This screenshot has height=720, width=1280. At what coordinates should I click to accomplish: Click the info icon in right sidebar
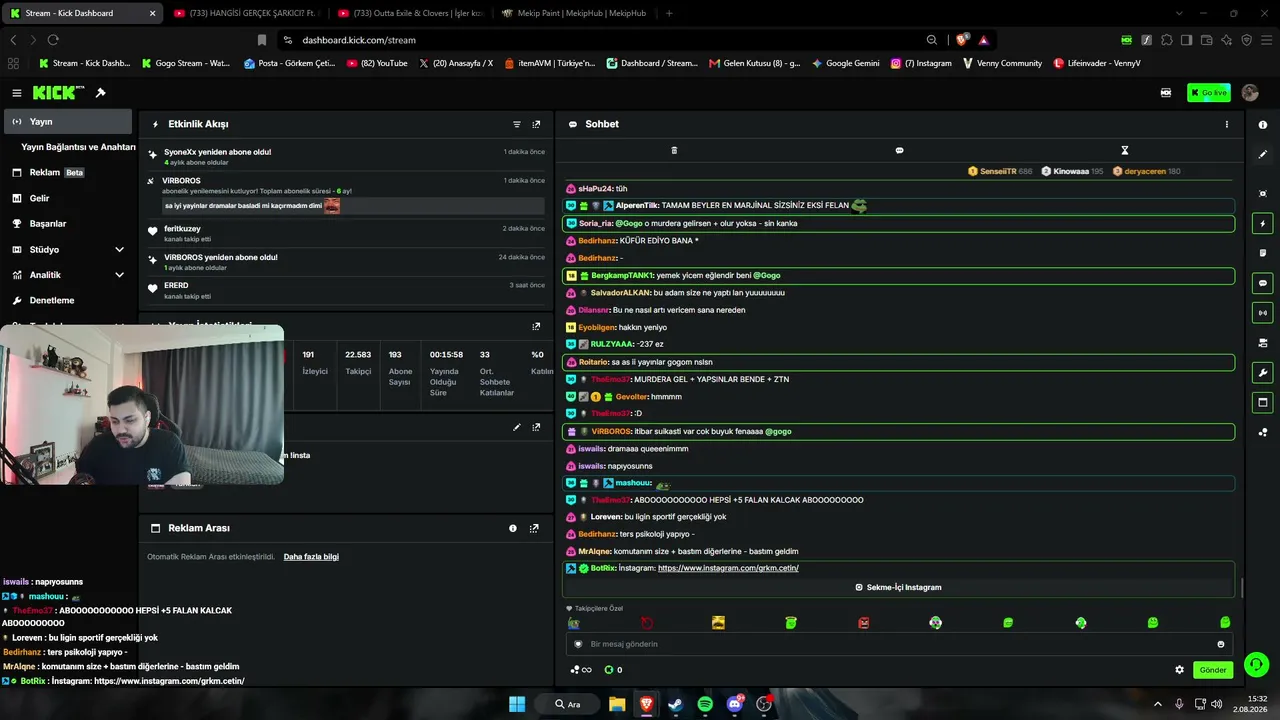(x=1263, y=124)
